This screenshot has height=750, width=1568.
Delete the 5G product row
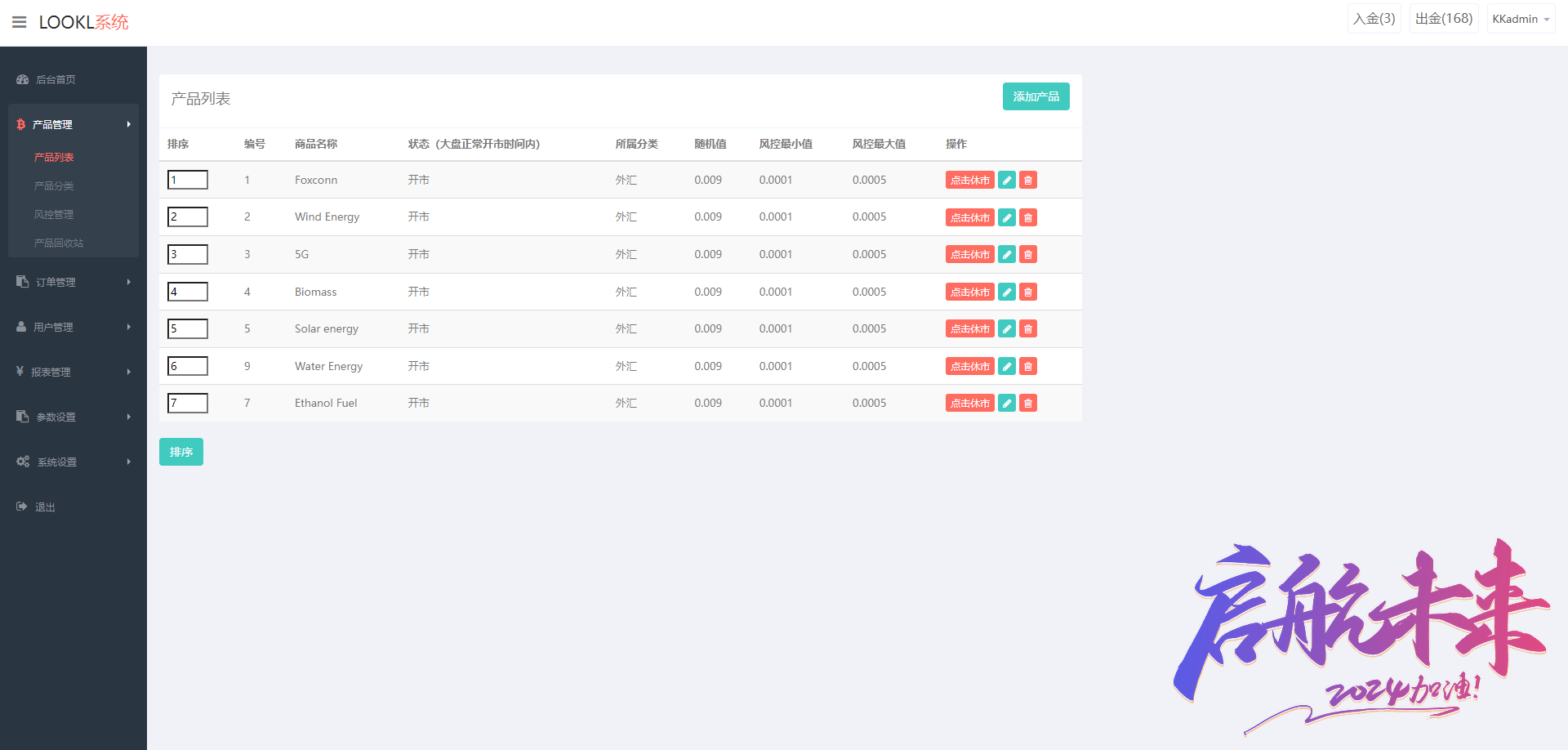(1028, 255)
